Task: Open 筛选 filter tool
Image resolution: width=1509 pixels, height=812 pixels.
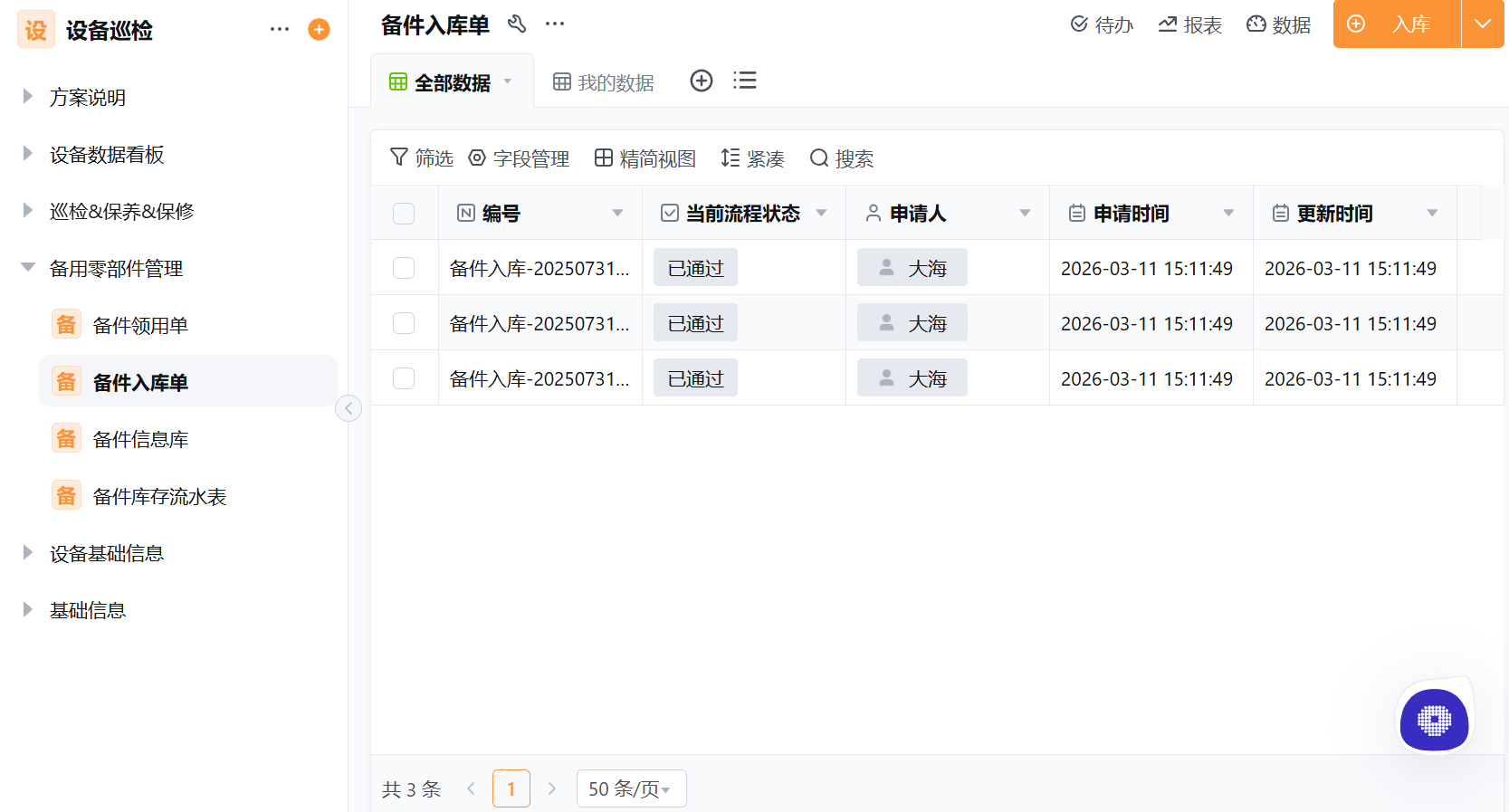Action: point(421,158)
